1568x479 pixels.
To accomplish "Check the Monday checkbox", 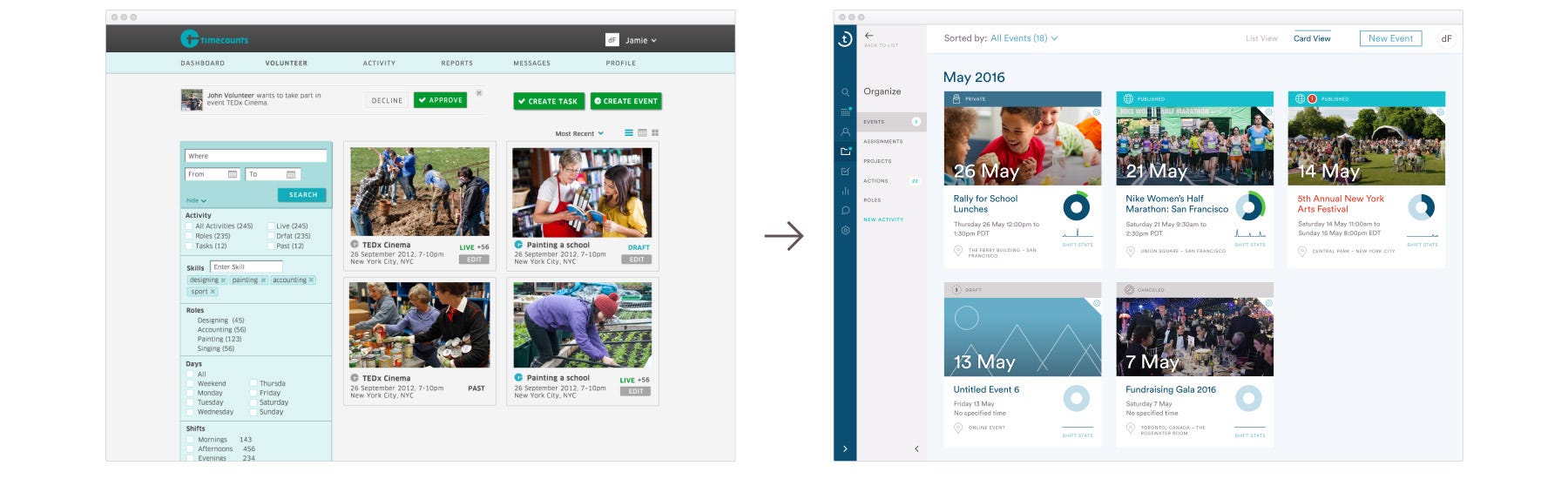I will pos(190,393).
